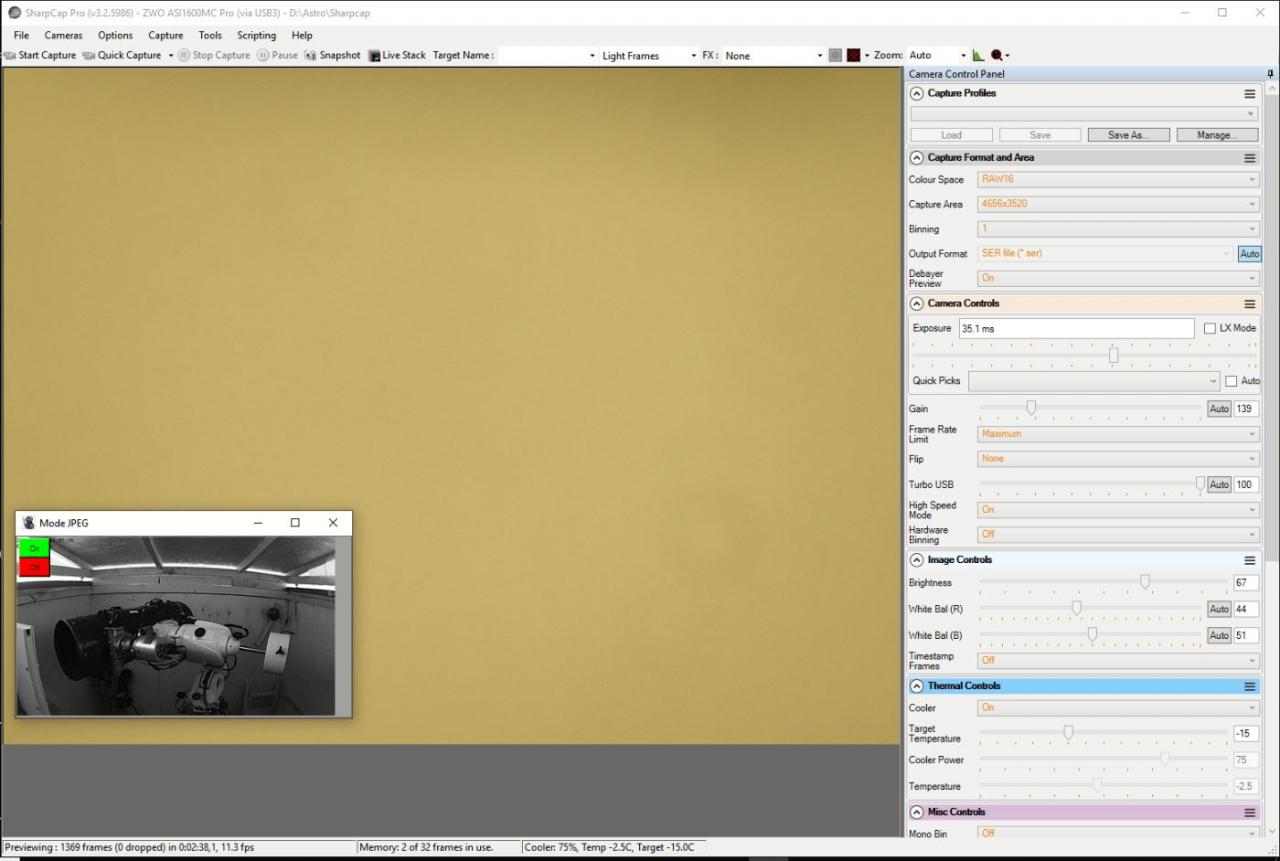Open the Options menu
This screenshot has width=1280, height=861.
[115, 35]
